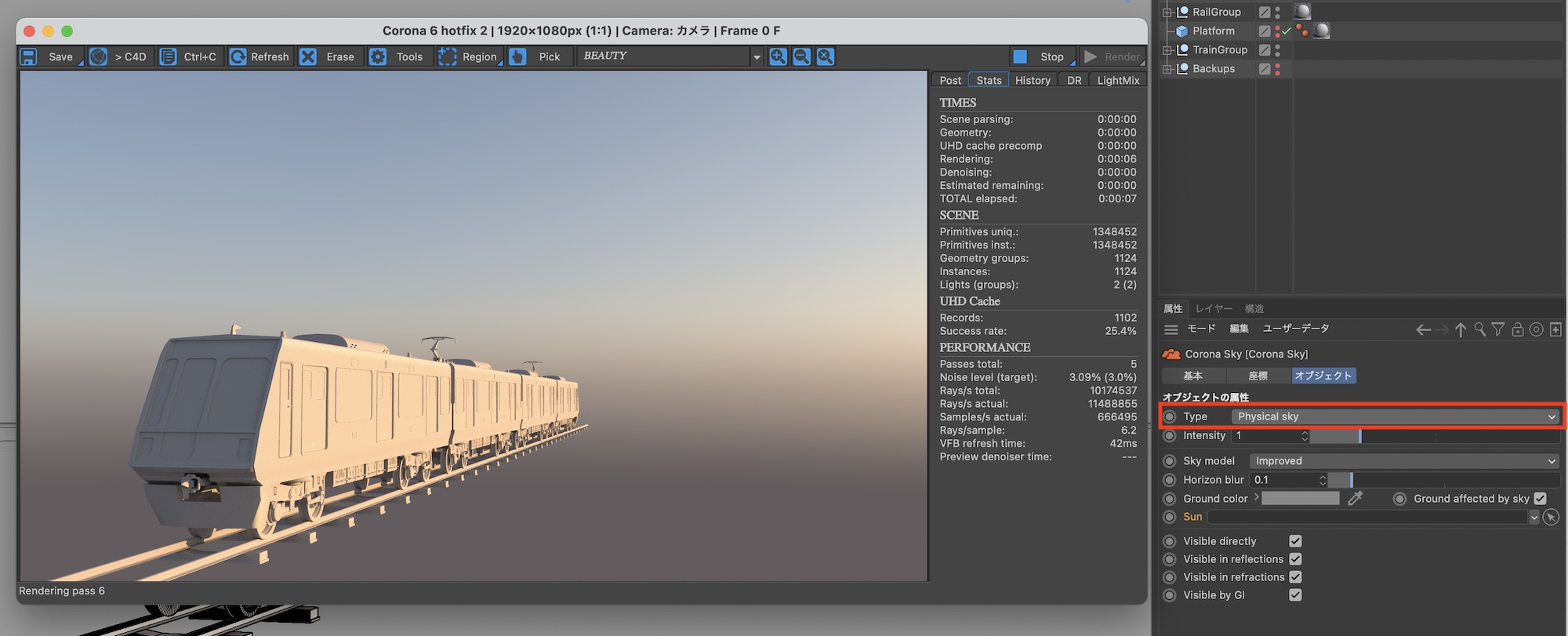The width and height of the screenshot is (1568, 636).
Task: Click the zoom out magnifier icon
Action: pyautogui.click(x=801, y=56)
